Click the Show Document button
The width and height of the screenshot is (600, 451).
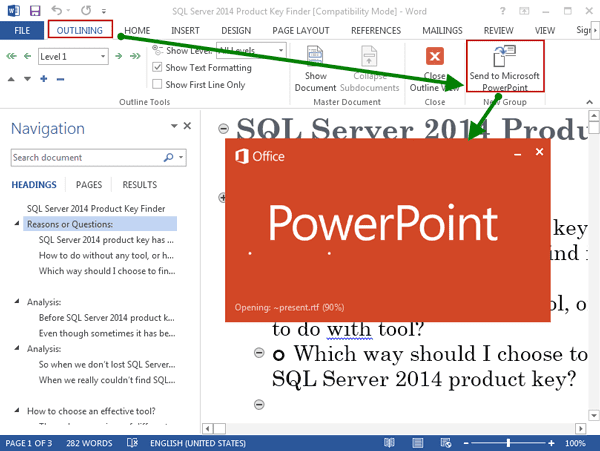click(x=315, y=68)
